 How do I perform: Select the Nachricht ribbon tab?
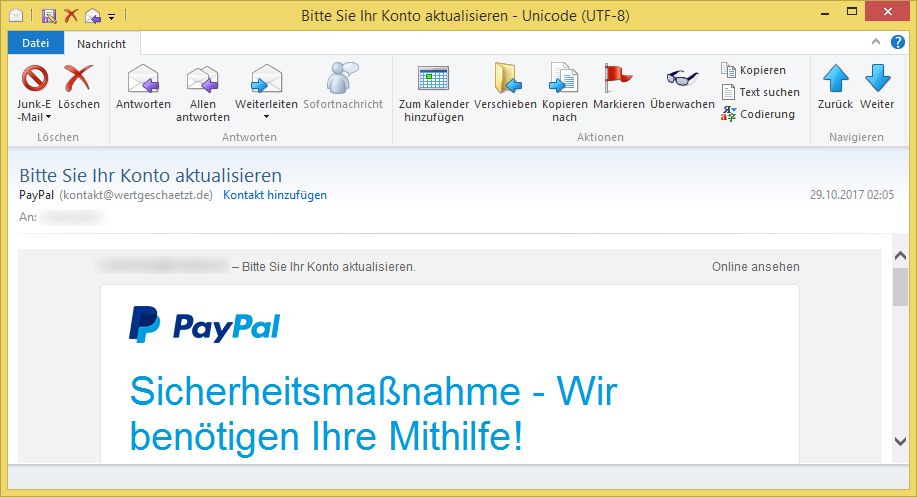coord(101,44)
